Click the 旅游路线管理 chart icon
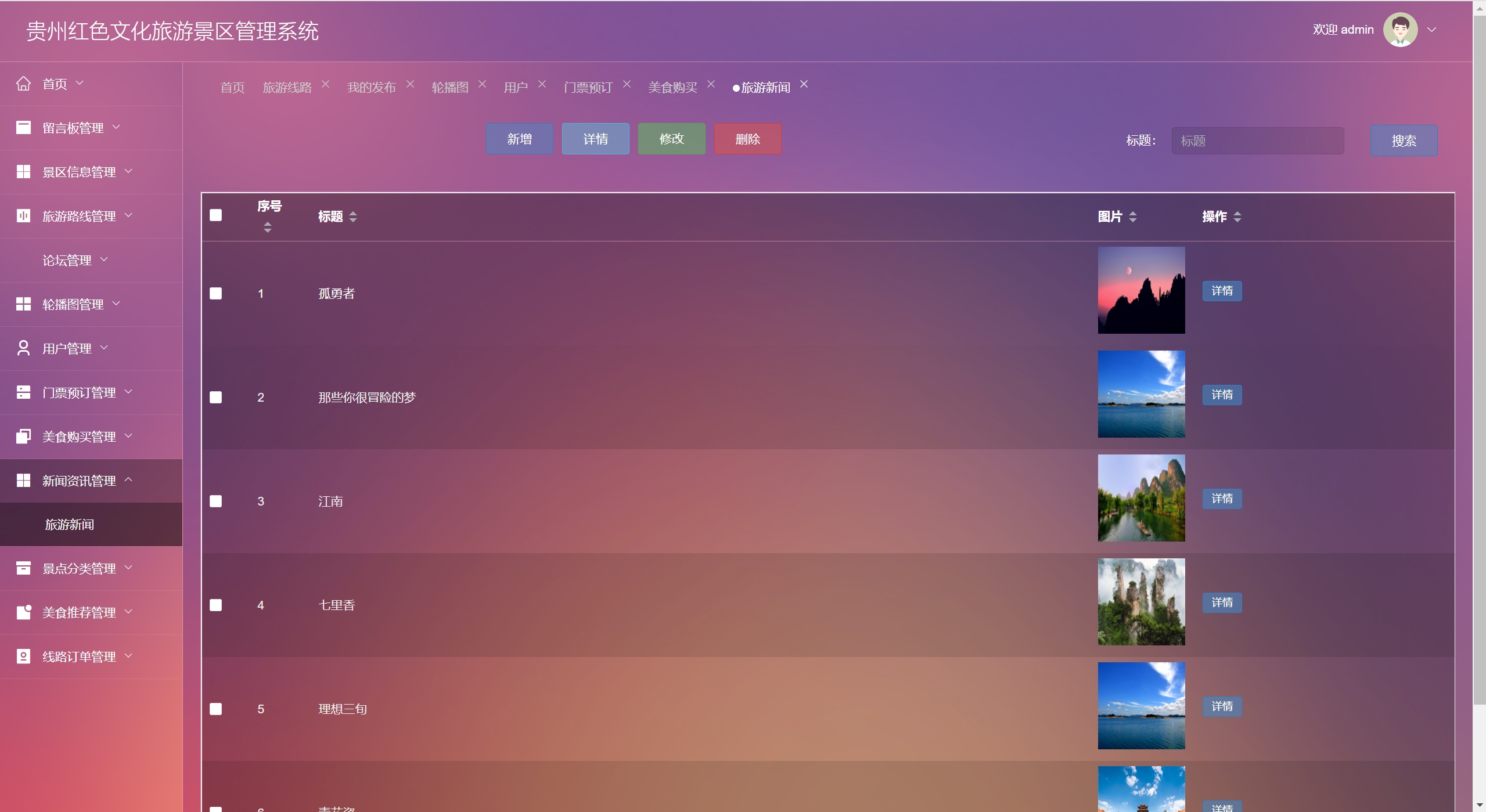 click(23, 216)
